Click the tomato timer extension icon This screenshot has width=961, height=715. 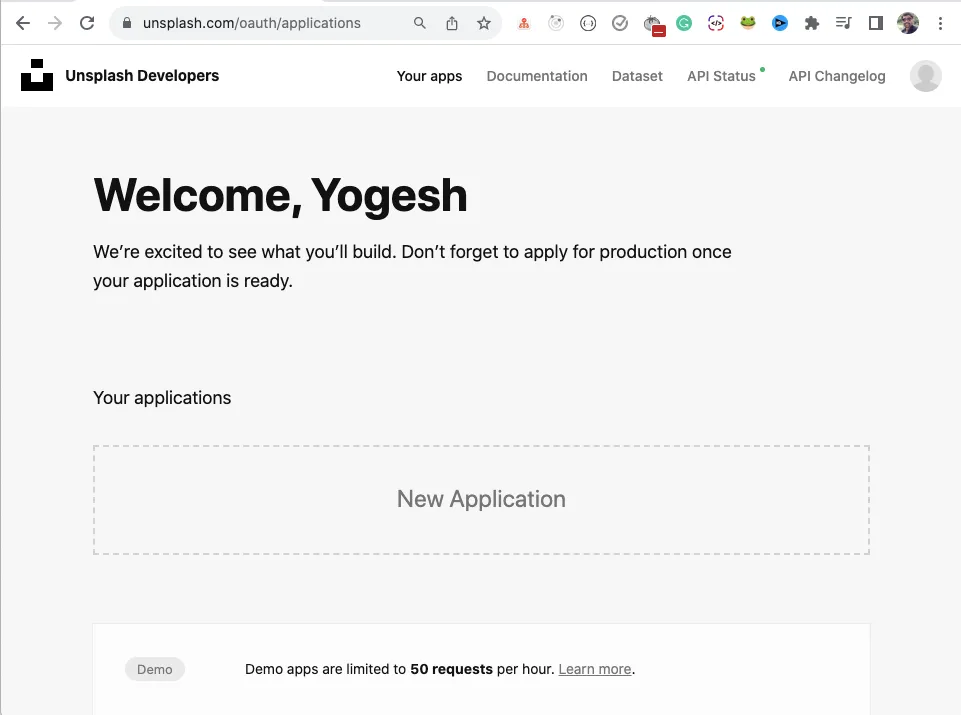tap(652, 22)
